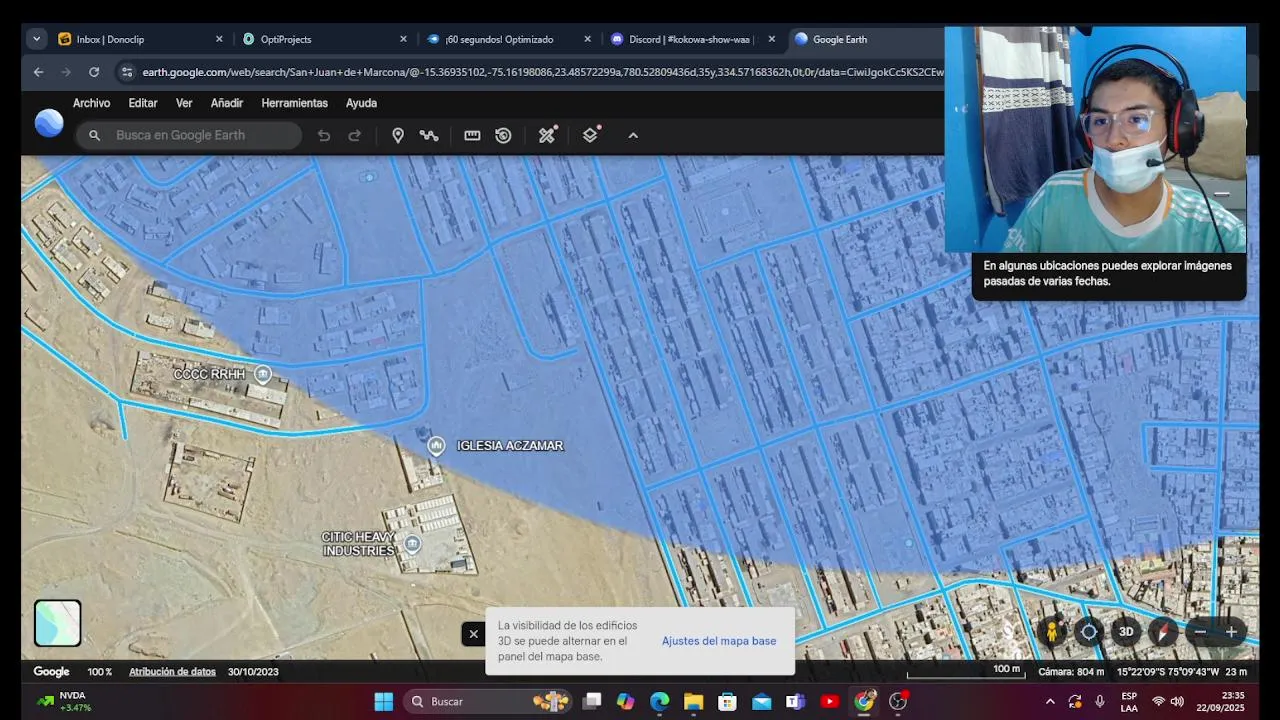This screenshot has width=1280, height=720.
Task: Open the Ver menu
Action: click(x=184, y=103)
